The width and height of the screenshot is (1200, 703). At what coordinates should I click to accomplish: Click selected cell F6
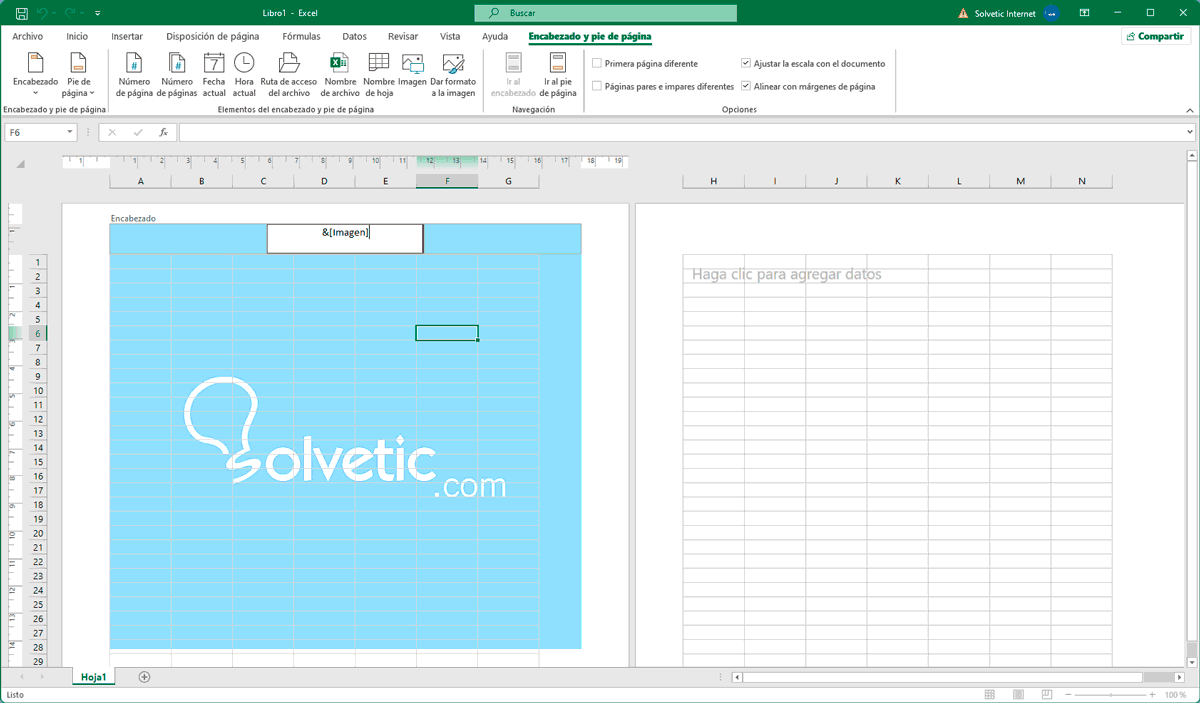[x=447, y=333]
